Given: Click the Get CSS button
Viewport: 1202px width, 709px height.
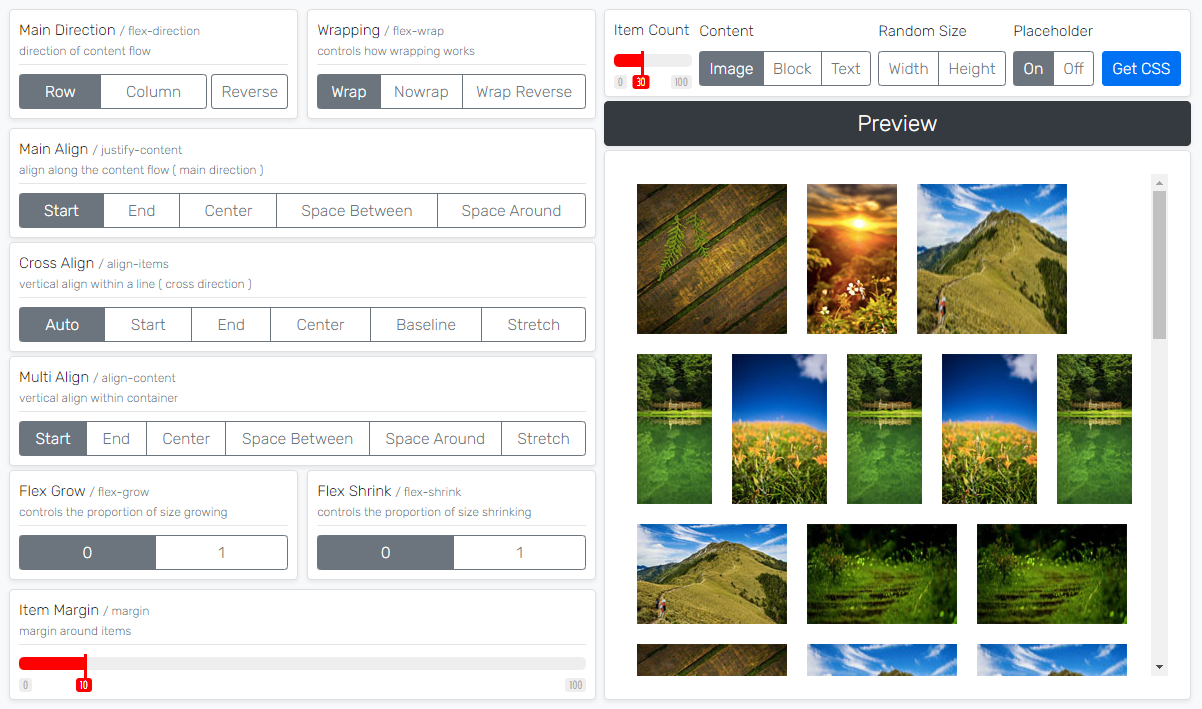Looking at the screenshot, I should point(1141,69).
